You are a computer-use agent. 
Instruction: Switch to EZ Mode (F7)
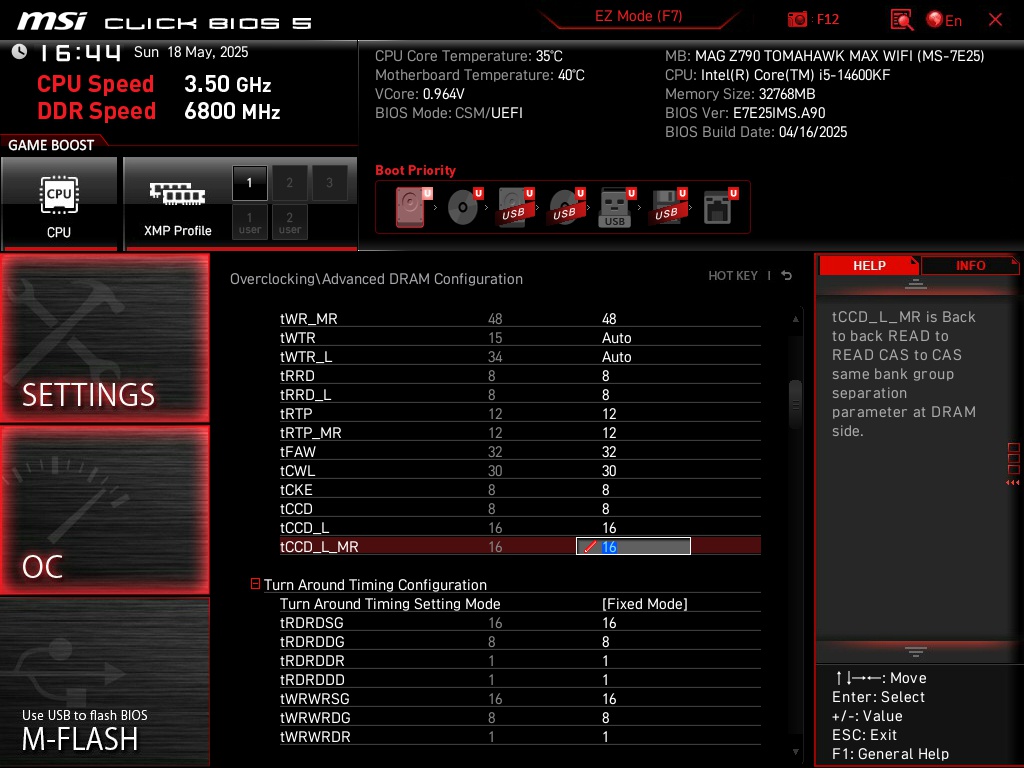[x=638, y=16]
